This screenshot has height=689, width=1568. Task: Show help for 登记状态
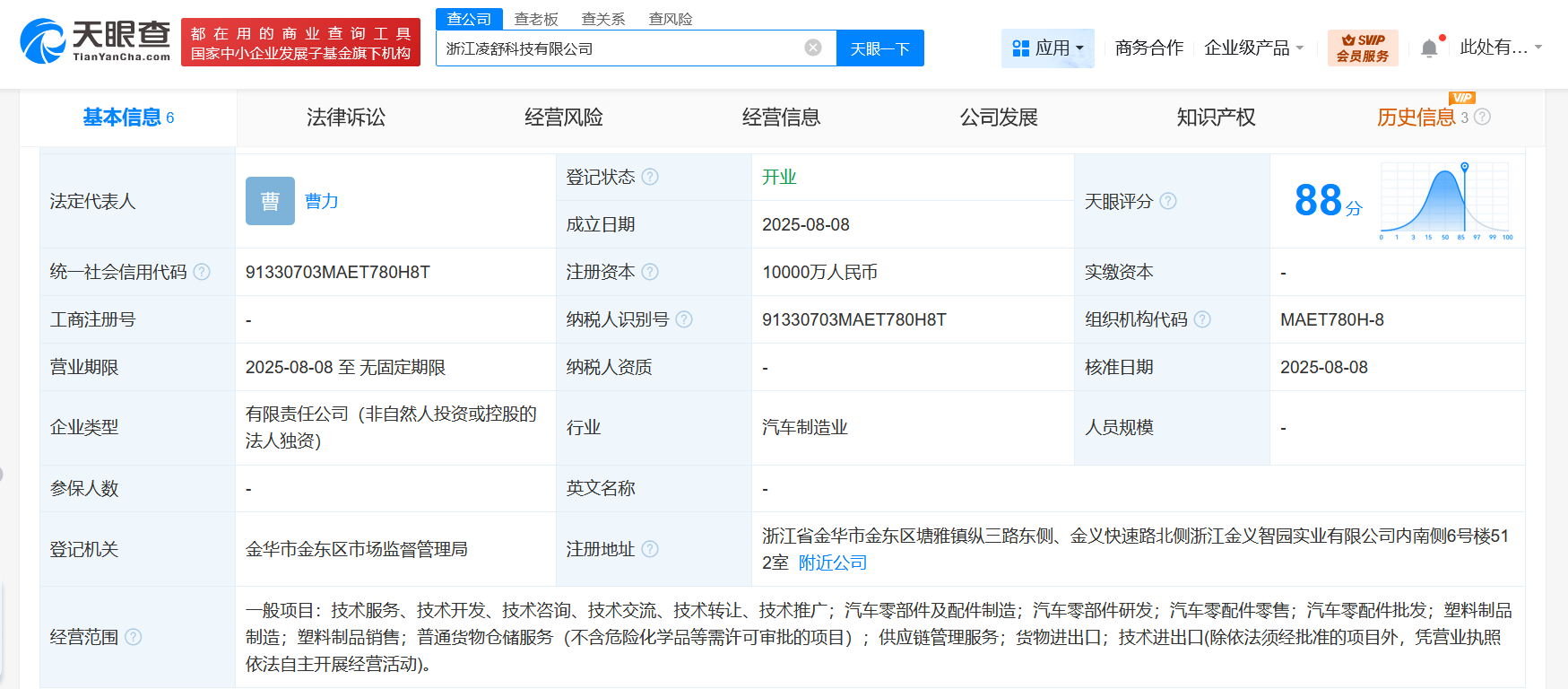pos(650,177)
